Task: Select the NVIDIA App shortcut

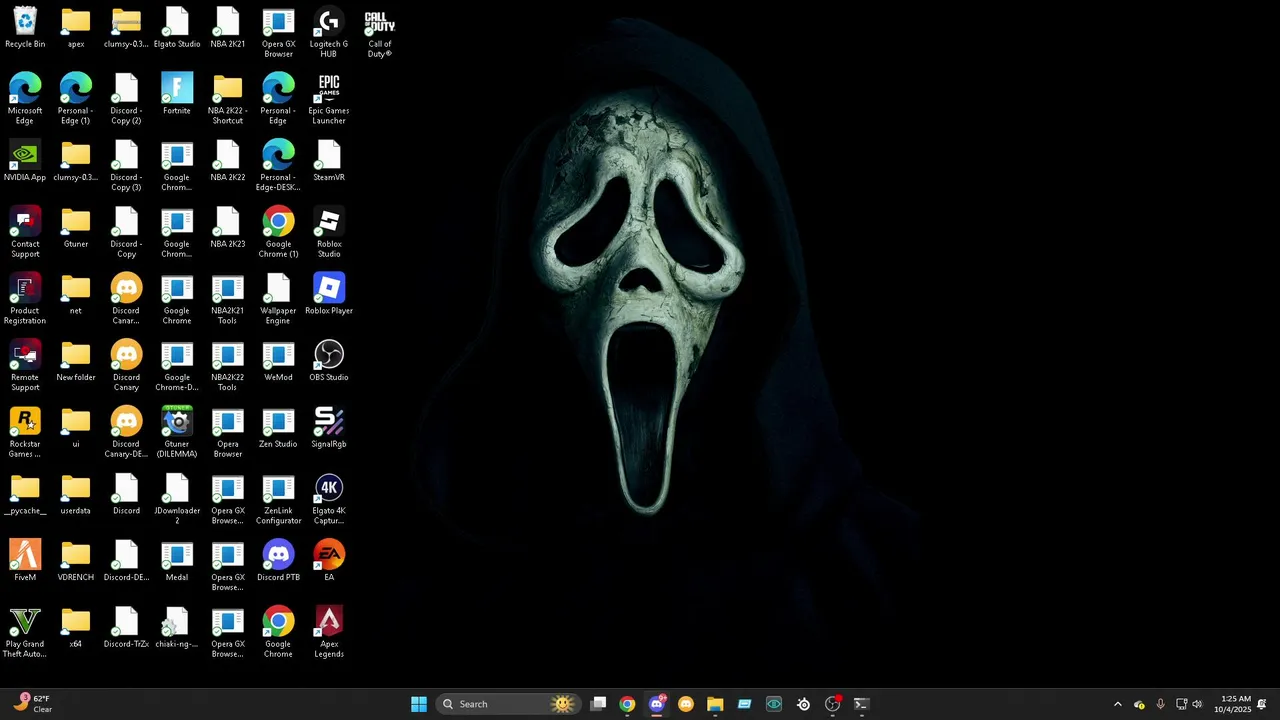Action: (25, 161)
